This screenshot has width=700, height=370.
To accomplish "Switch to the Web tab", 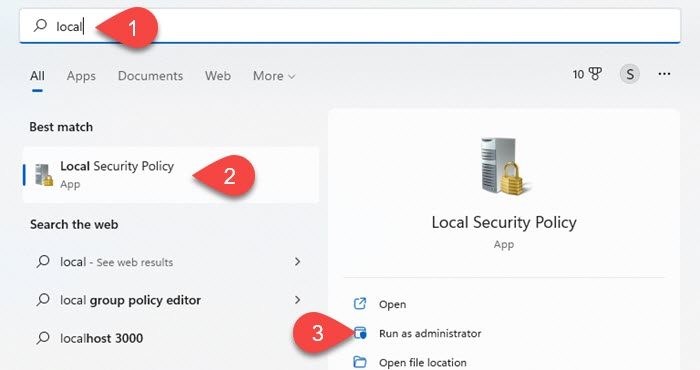I will pyautogui.click(x=218, y=76).
